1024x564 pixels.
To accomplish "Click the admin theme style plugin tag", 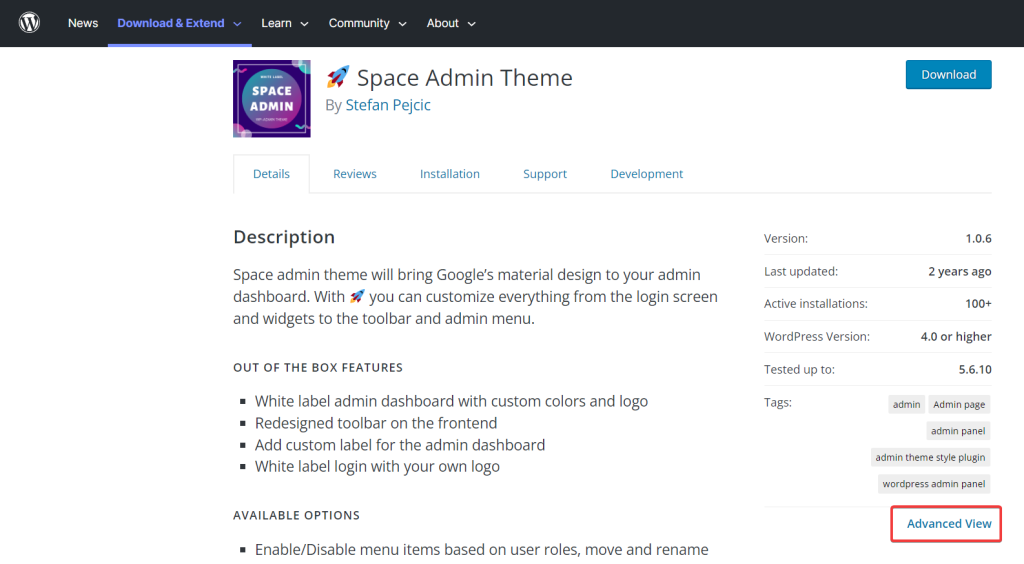I will click(x=930, y=457).
